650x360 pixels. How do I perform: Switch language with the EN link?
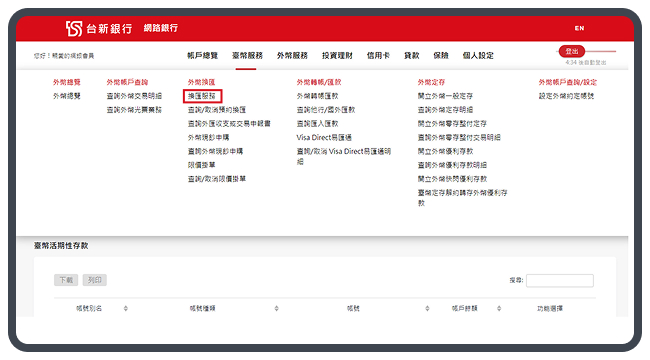click(x=579, y=28)
